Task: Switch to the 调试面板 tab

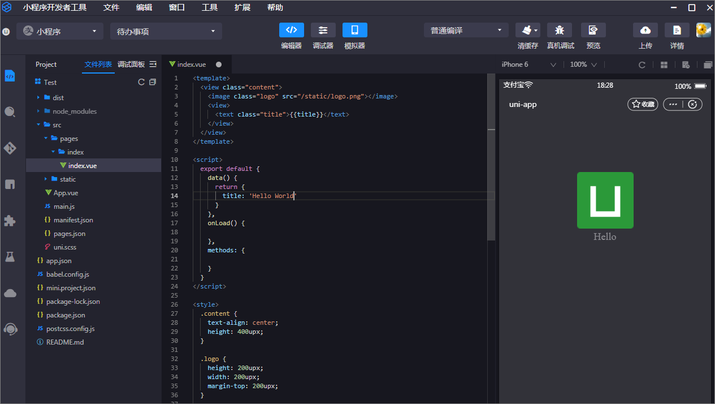Action: click(x=131, y=64)
